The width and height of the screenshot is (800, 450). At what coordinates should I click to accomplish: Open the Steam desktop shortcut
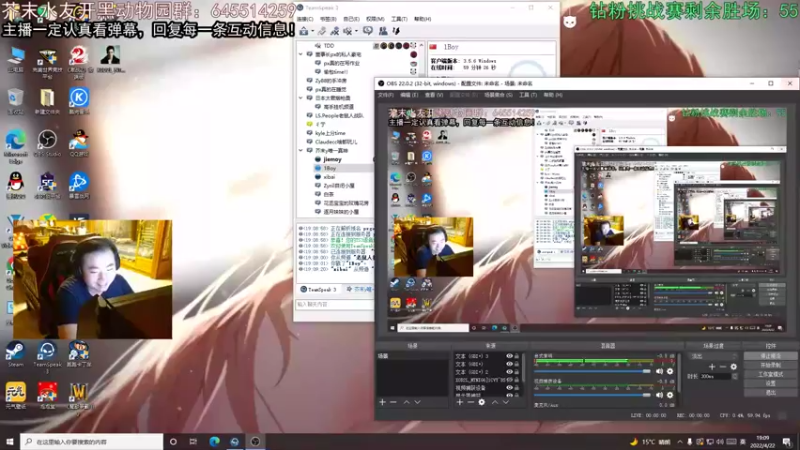(15, 354)
